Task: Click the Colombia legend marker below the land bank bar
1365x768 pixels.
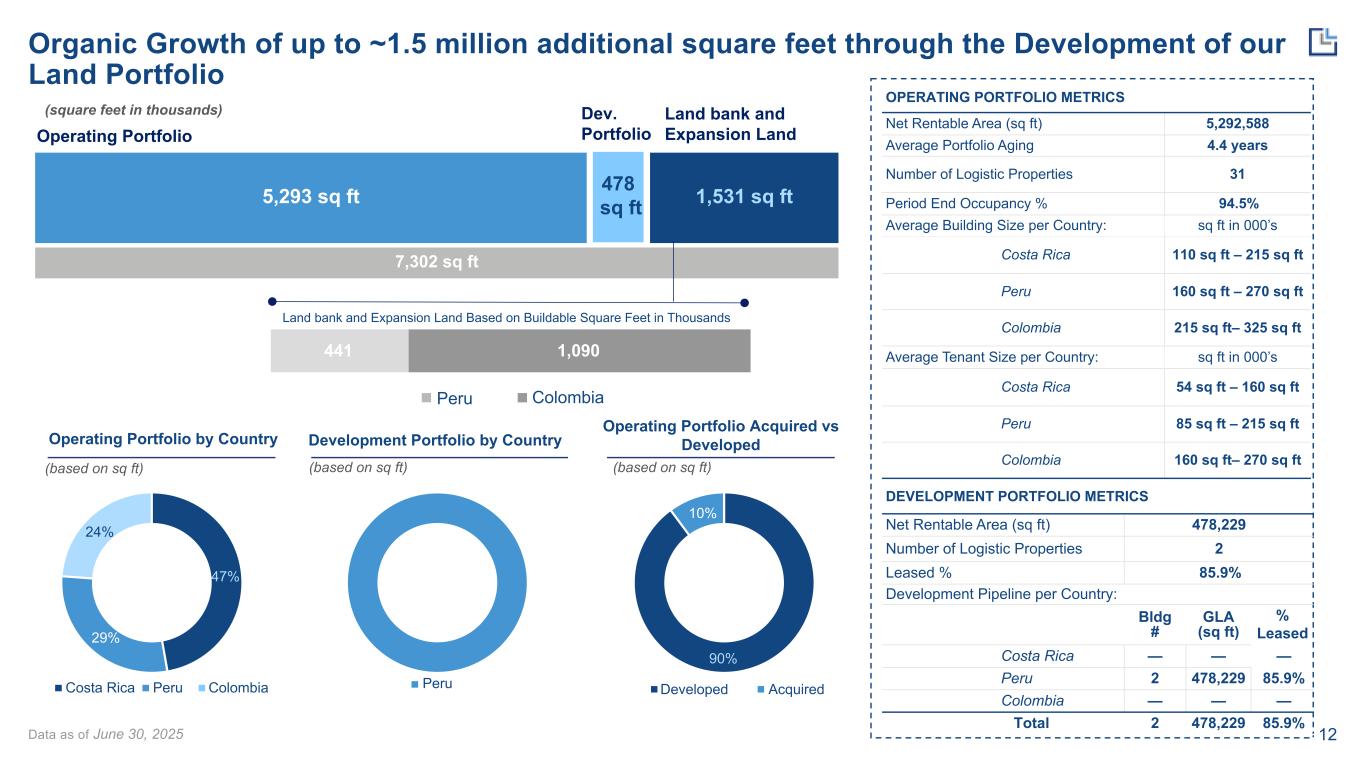Action: [x=522, y=398]
